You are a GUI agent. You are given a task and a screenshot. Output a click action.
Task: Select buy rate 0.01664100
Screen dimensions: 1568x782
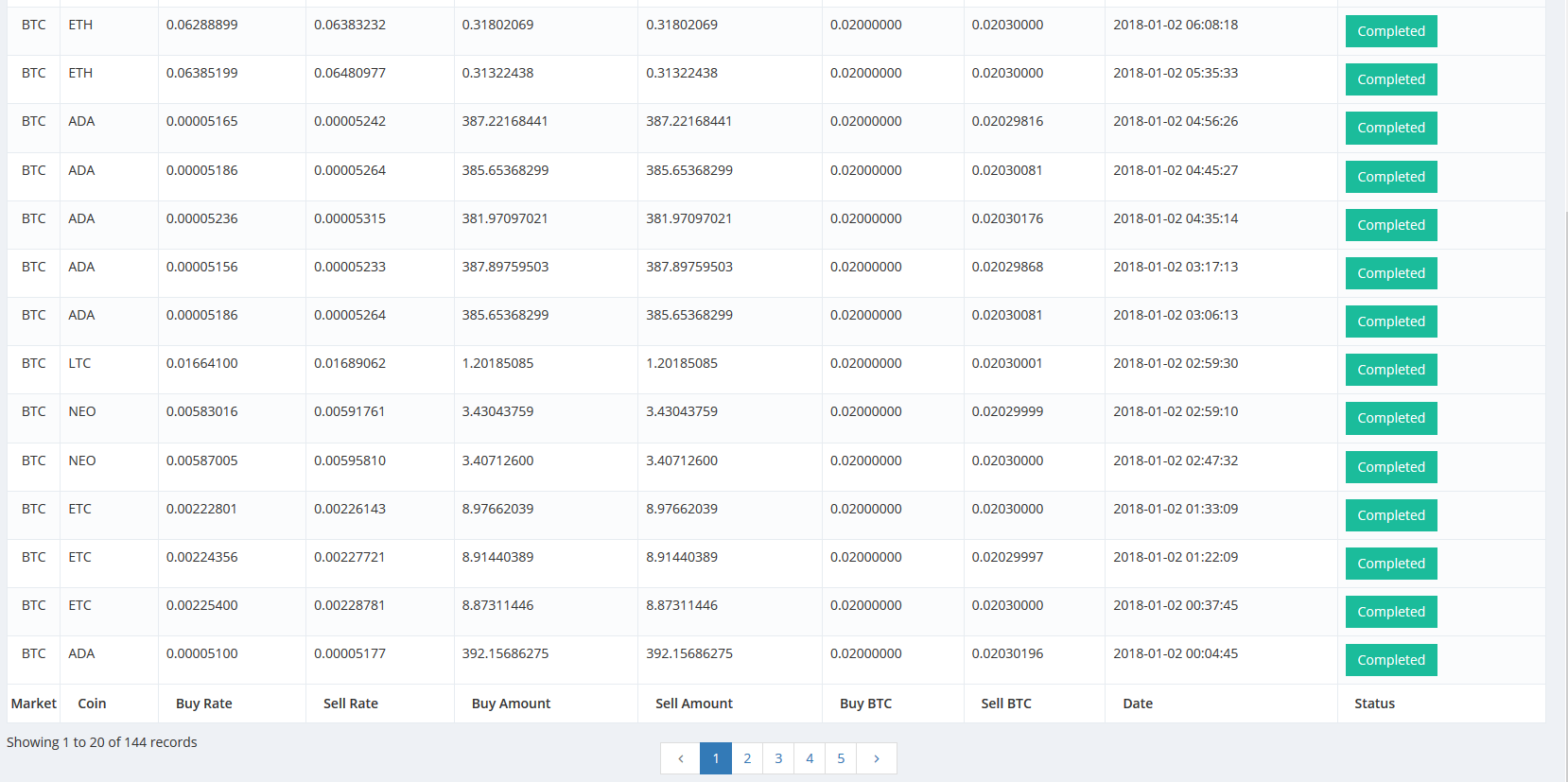(x=202, y=363)
